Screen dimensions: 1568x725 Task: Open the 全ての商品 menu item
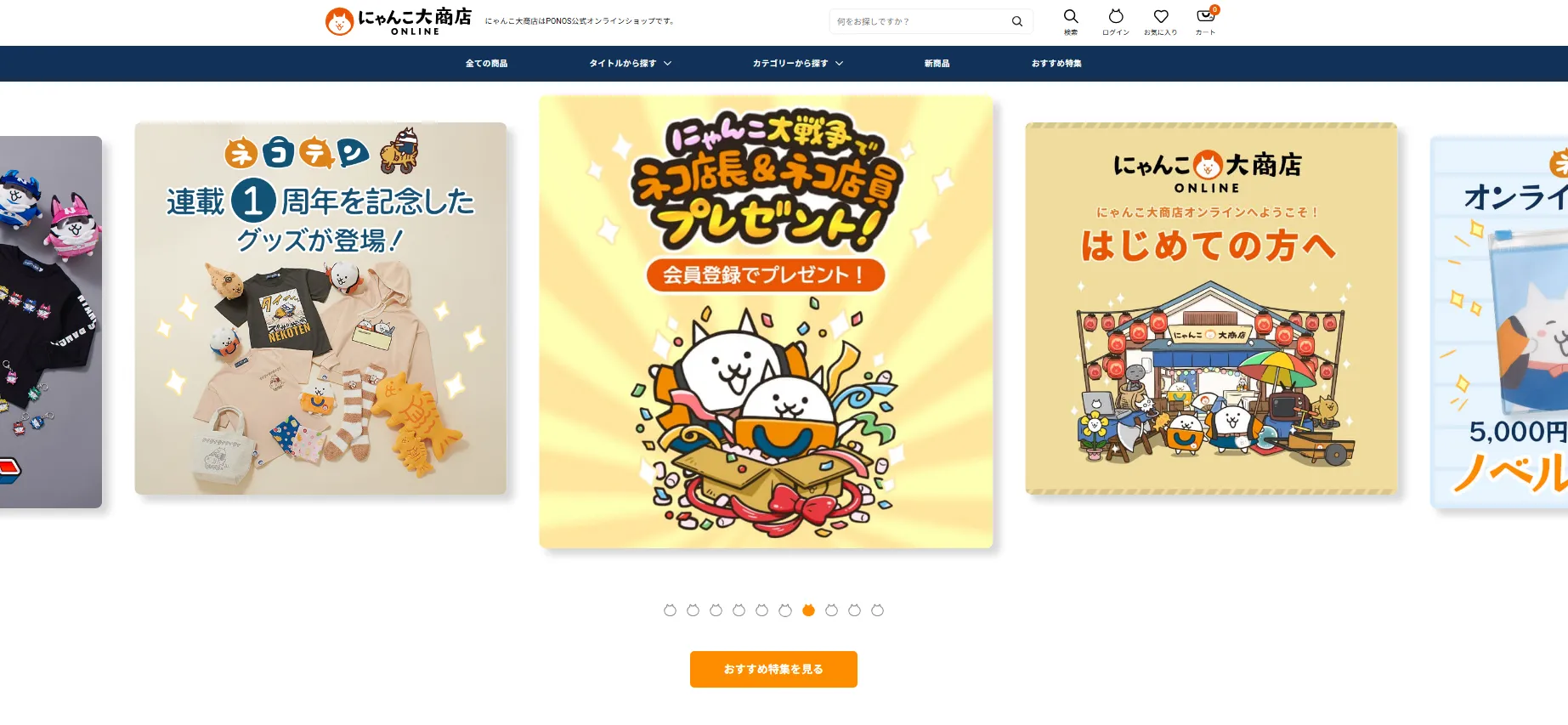pos(486,64)
